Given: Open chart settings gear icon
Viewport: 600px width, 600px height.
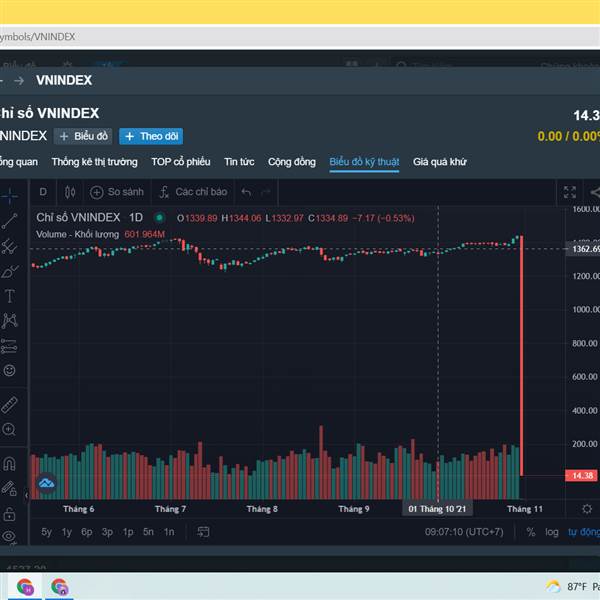Looking at the screenshot, I should 587,509.
